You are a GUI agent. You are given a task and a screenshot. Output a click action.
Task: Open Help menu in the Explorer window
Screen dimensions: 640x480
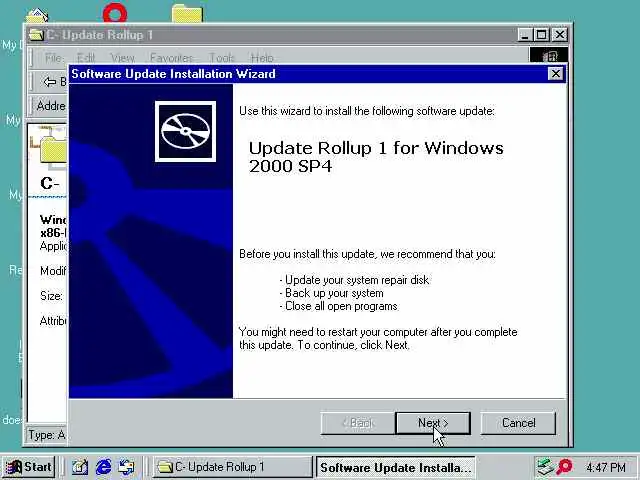point(262,58)
